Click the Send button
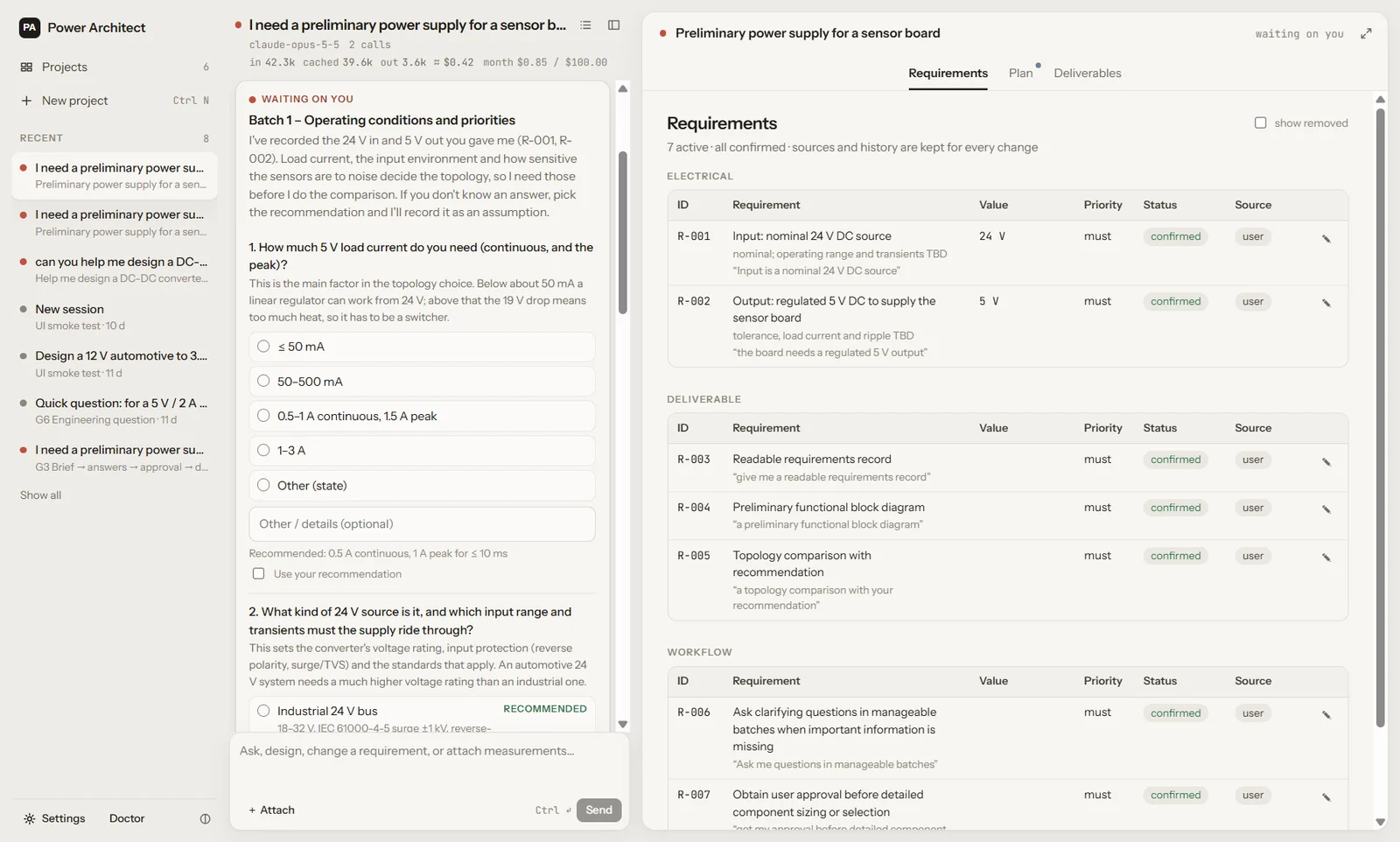The image size is (1400, 842). click(598, 810)
